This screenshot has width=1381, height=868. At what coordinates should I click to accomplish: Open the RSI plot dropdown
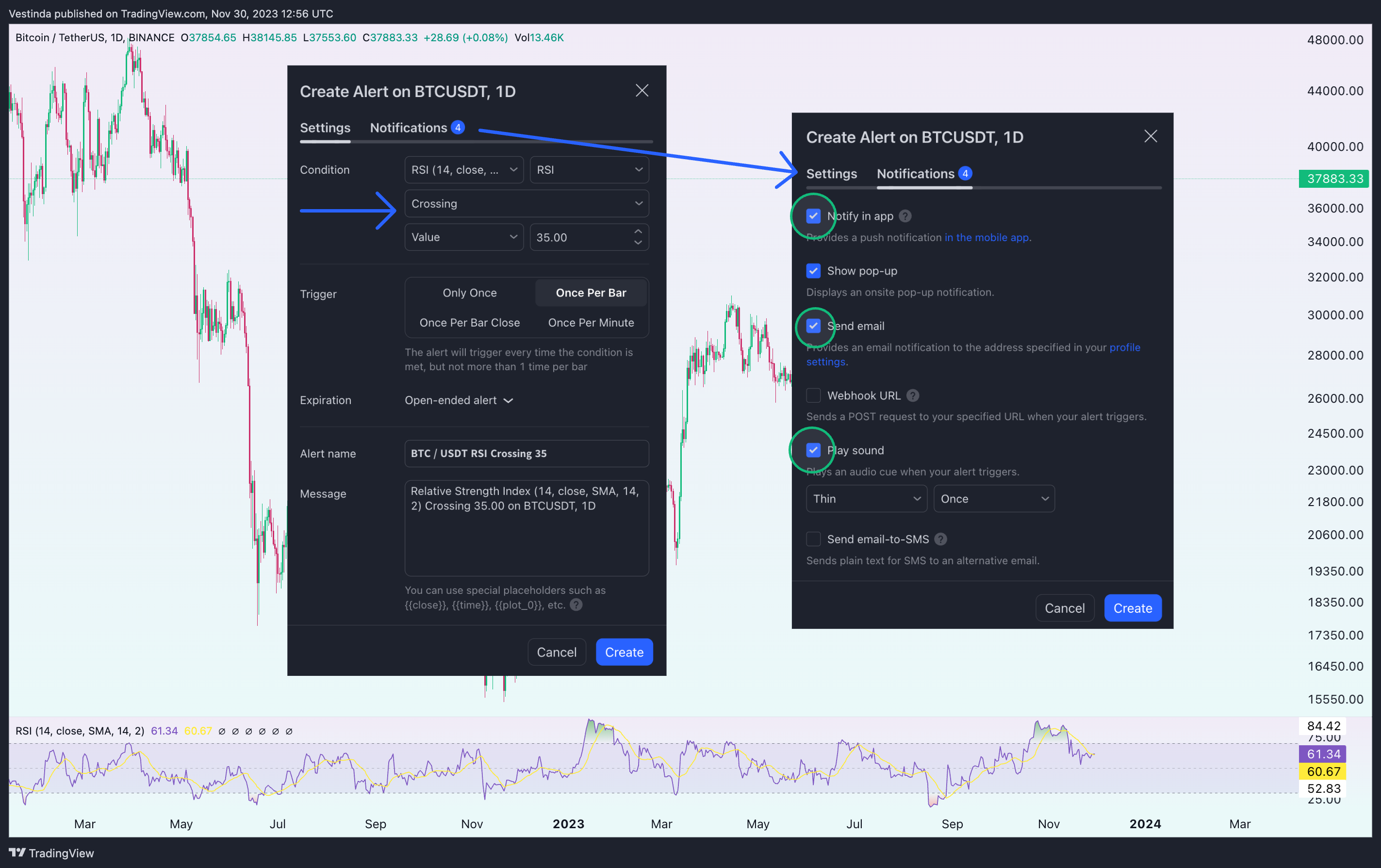tap(589, 170)
